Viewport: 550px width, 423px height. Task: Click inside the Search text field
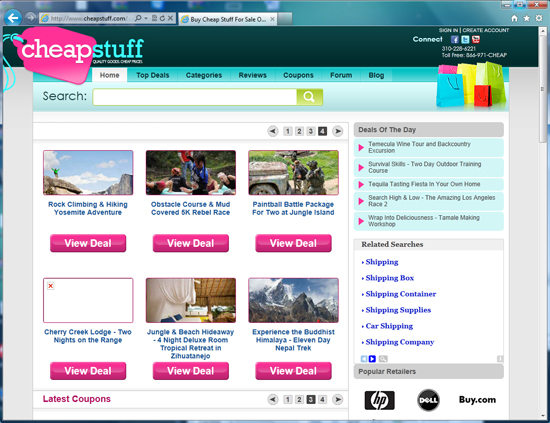[195, 97]
